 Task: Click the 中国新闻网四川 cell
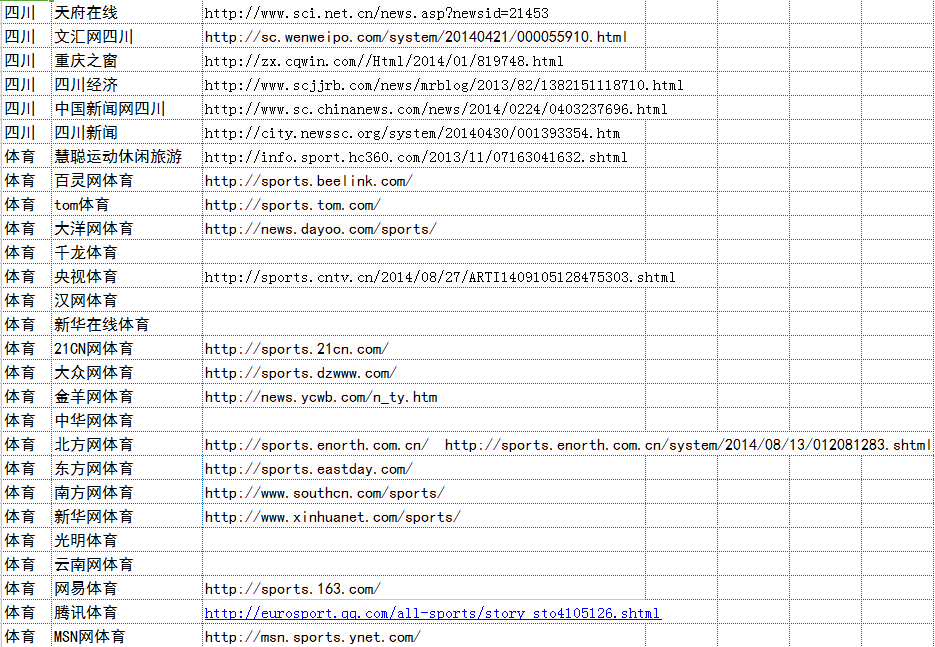126,109
